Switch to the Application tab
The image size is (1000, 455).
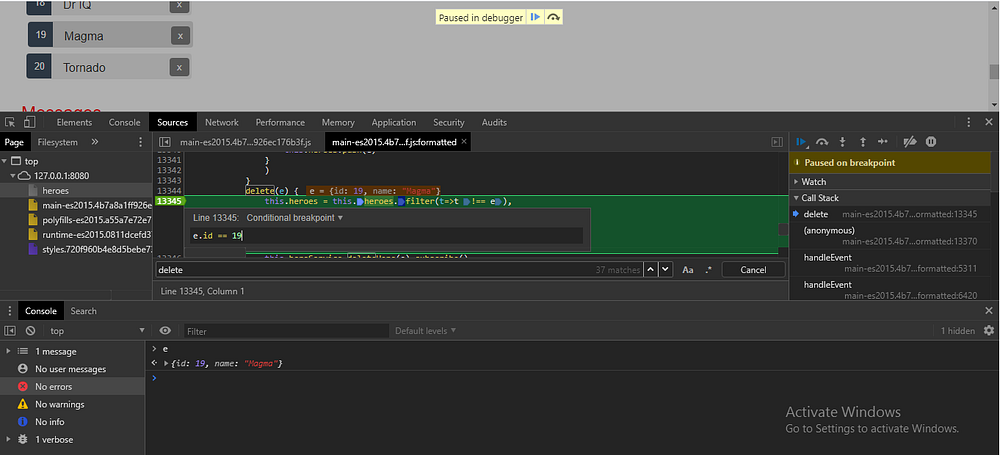[393, 123]
